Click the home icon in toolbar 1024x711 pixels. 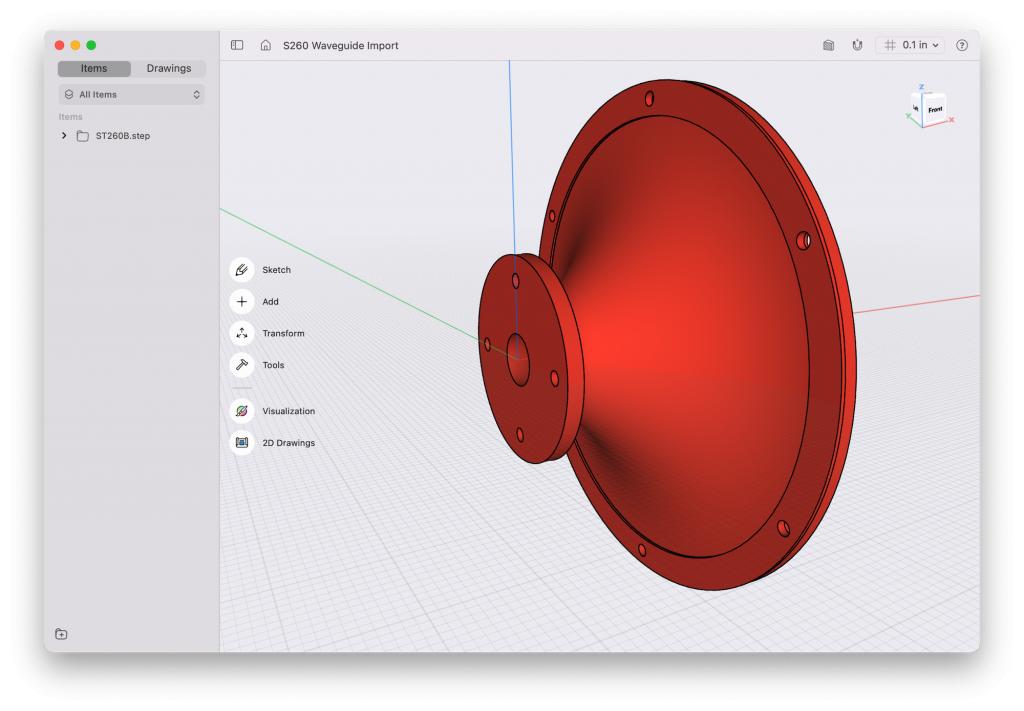(x=265, y=45)
